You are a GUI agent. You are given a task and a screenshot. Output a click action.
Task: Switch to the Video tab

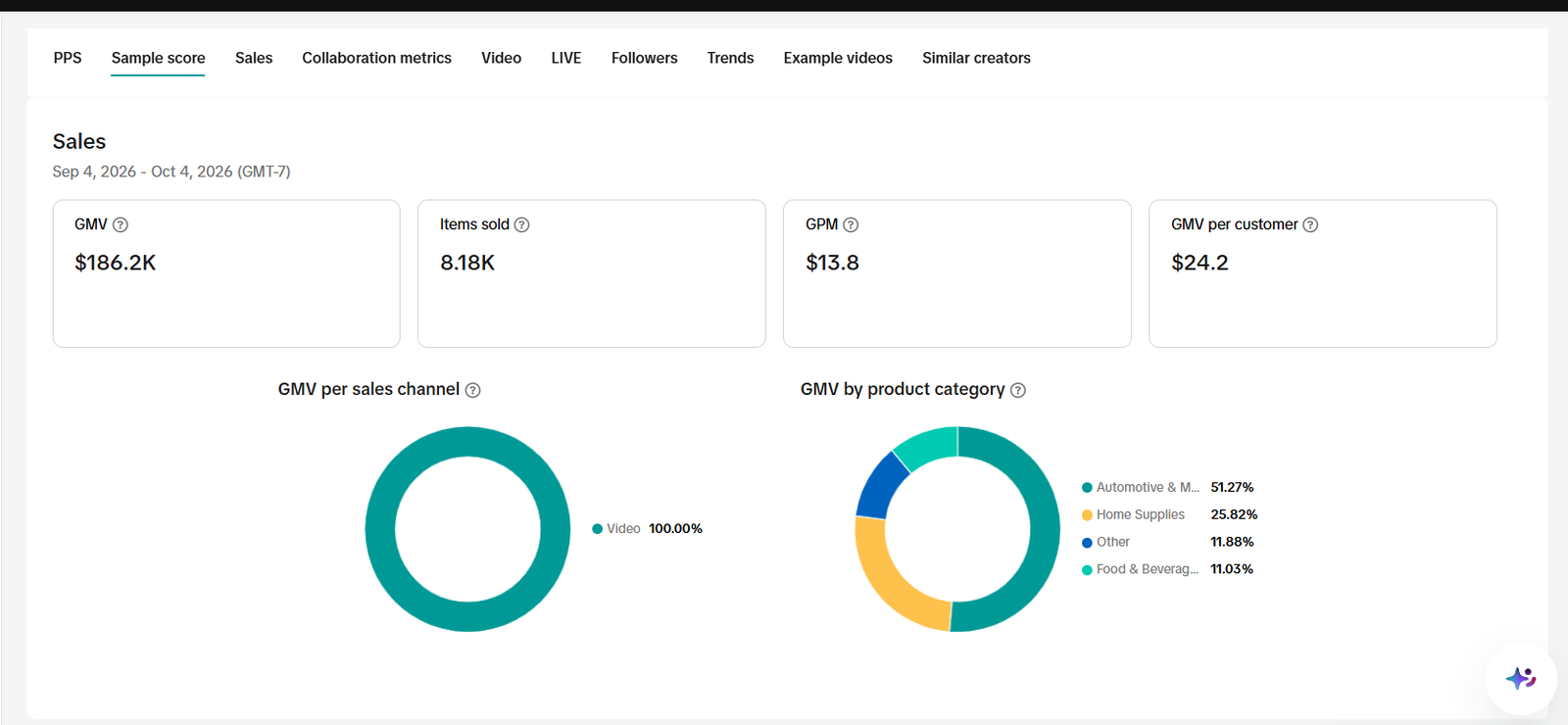coord(501,58)
